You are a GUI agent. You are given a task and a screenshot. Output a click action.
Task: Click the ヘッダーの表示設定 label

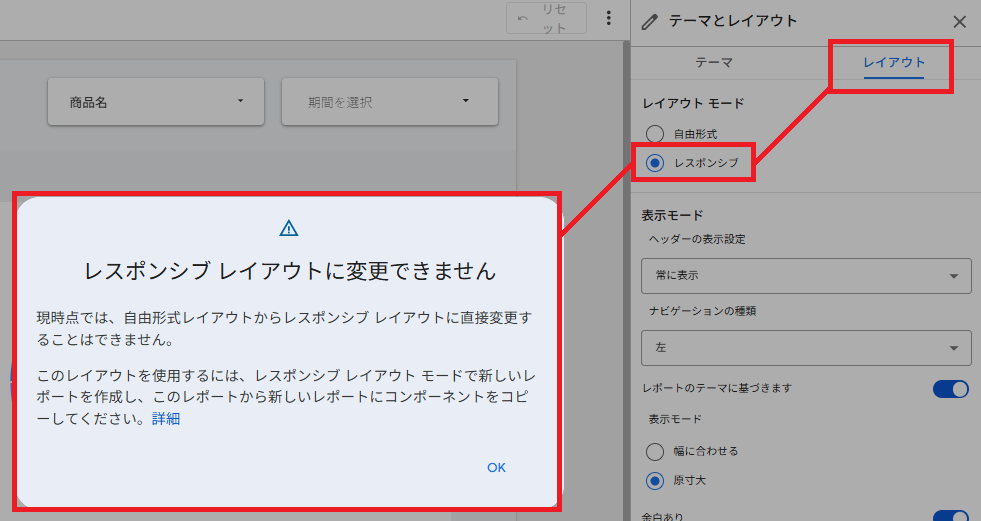697,240
